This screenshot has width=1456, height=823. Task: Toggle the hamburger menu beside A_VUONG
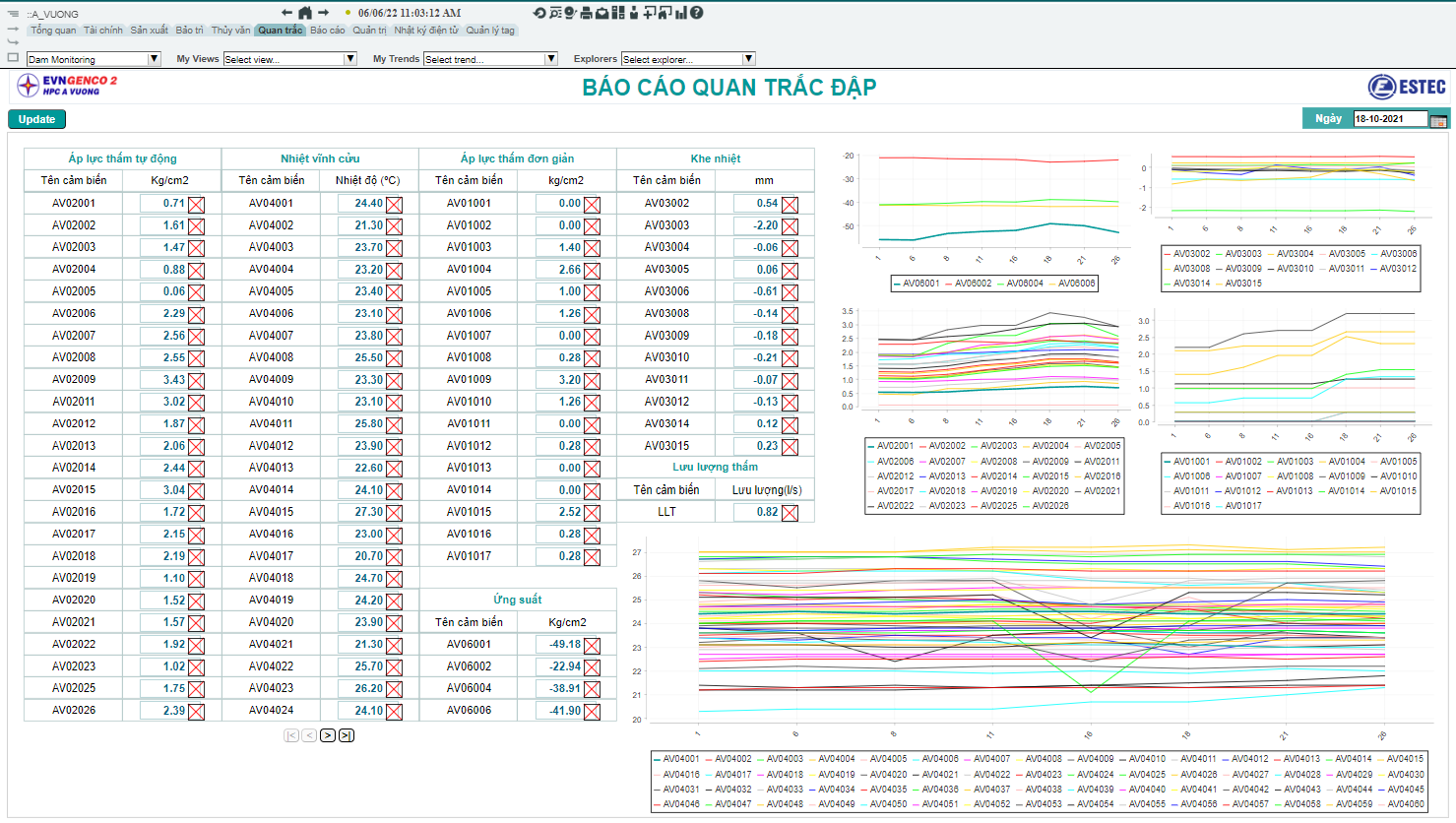(14, 14)
